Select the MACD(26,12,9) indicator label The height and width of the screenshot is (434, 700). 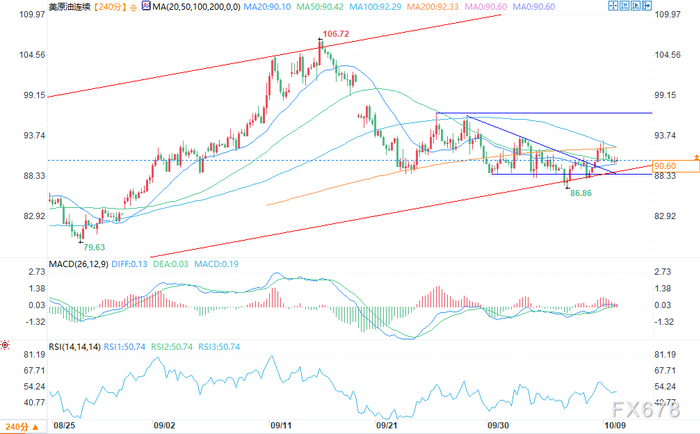(79, 264)
